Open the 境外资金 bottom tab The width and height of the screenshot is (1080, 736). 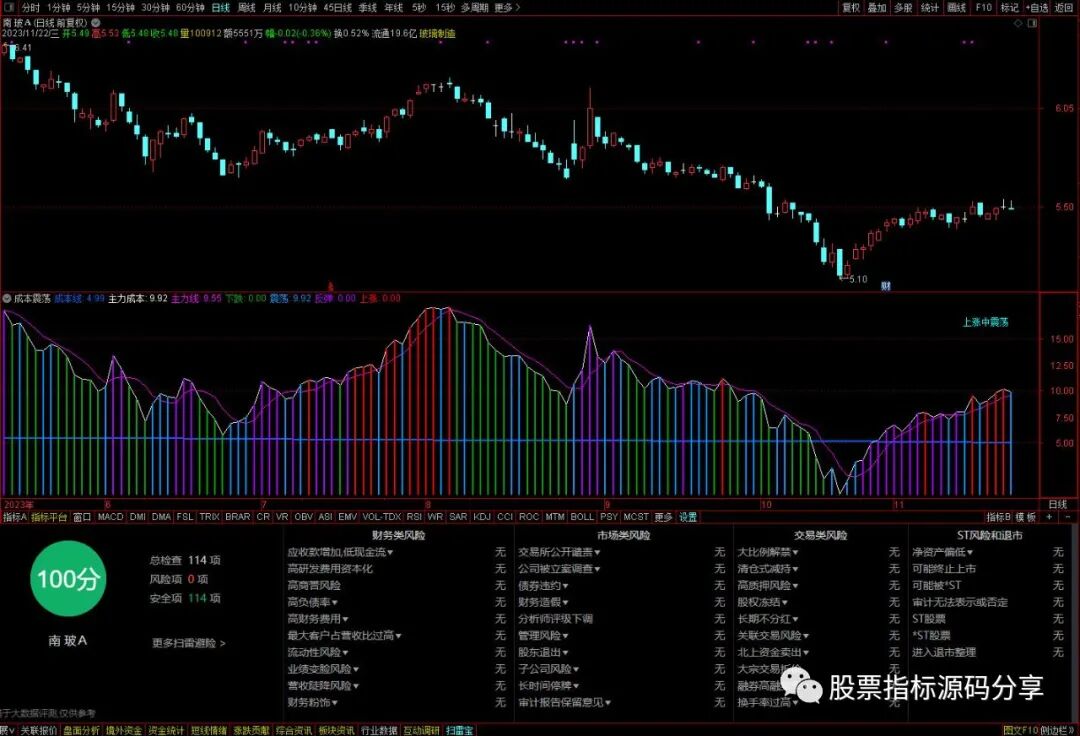click(x=124, y=730)
